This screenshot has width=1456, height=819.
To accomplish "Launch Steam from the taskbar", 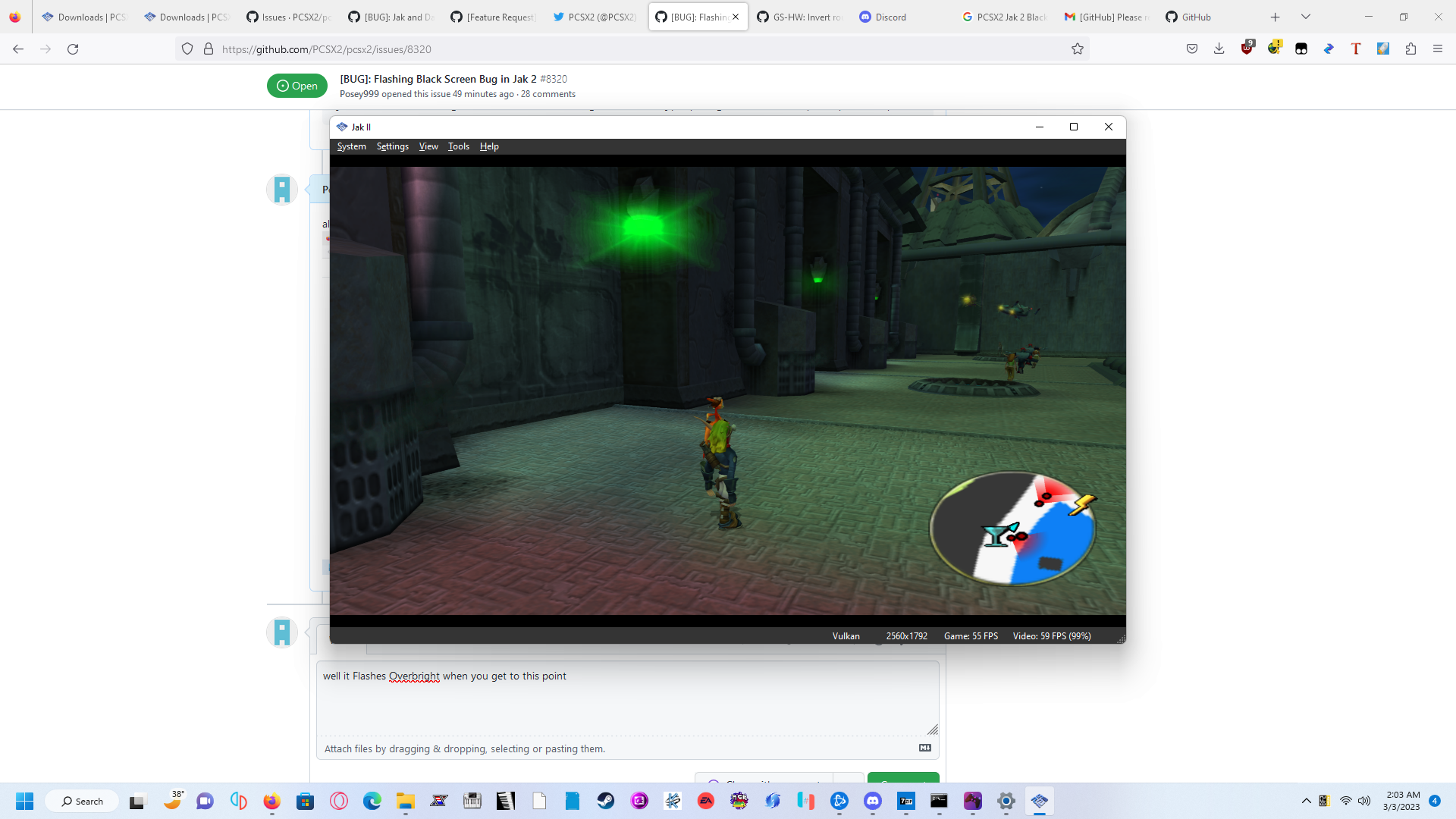I will tap(607, 801).
